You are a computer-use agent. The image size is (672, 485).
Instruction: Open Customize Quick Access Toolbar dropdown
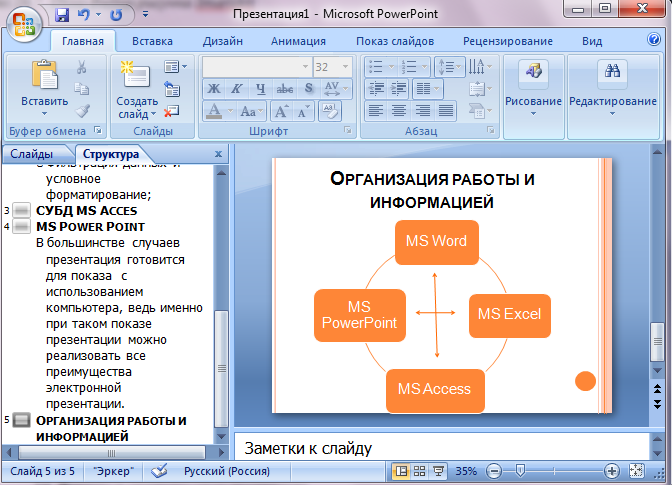point(145,15)
